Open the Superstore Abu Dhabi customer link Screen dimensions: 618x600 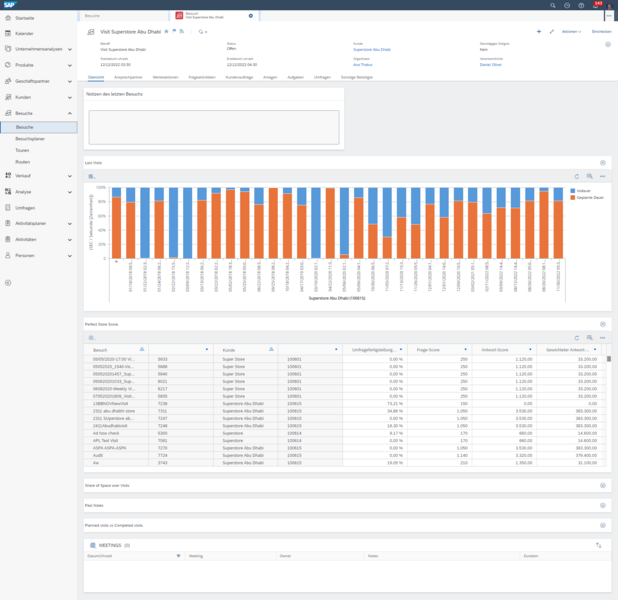(x=372, y=50)
